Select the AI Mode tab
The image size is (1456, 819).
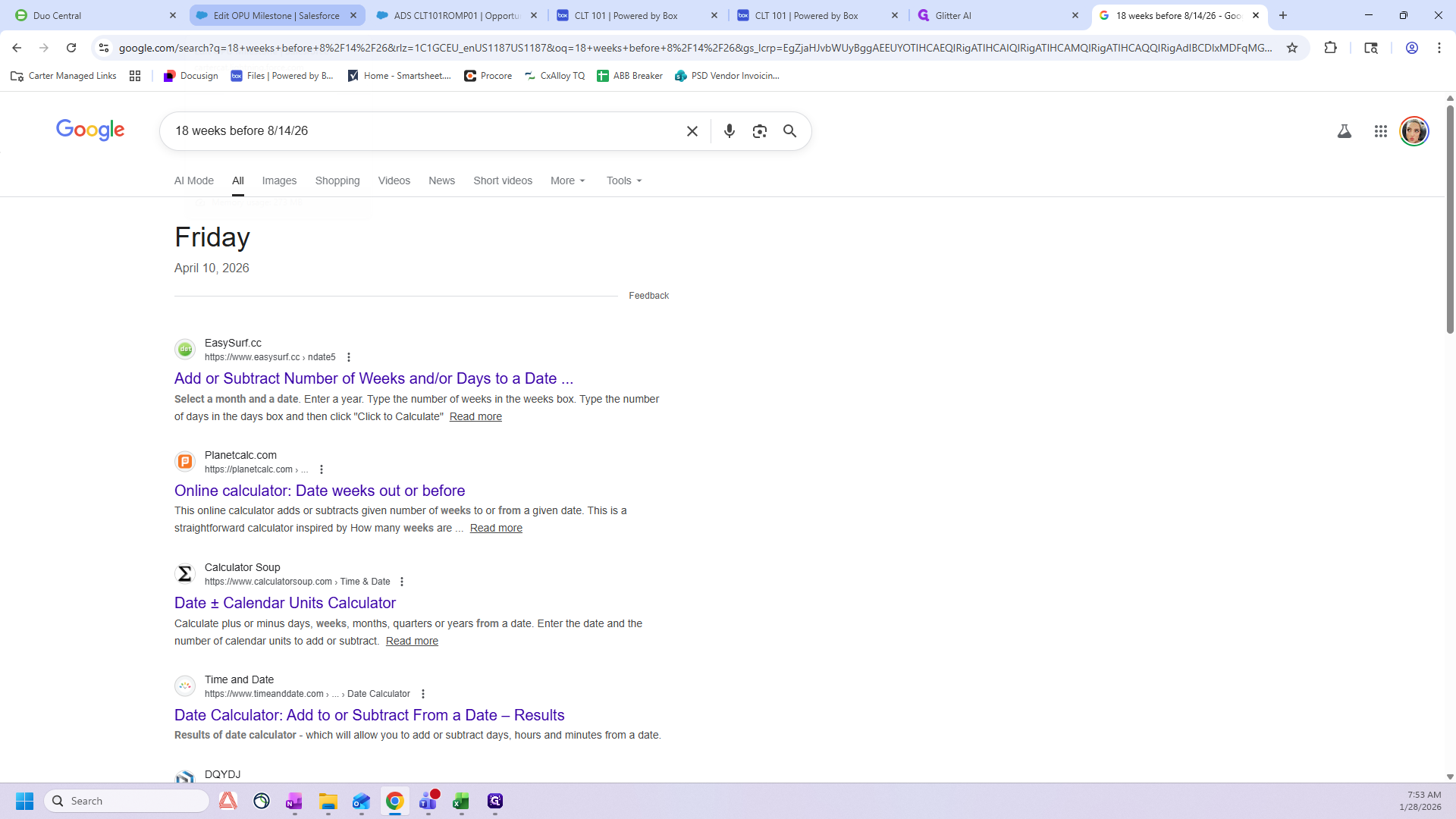(x=194, y=180)
